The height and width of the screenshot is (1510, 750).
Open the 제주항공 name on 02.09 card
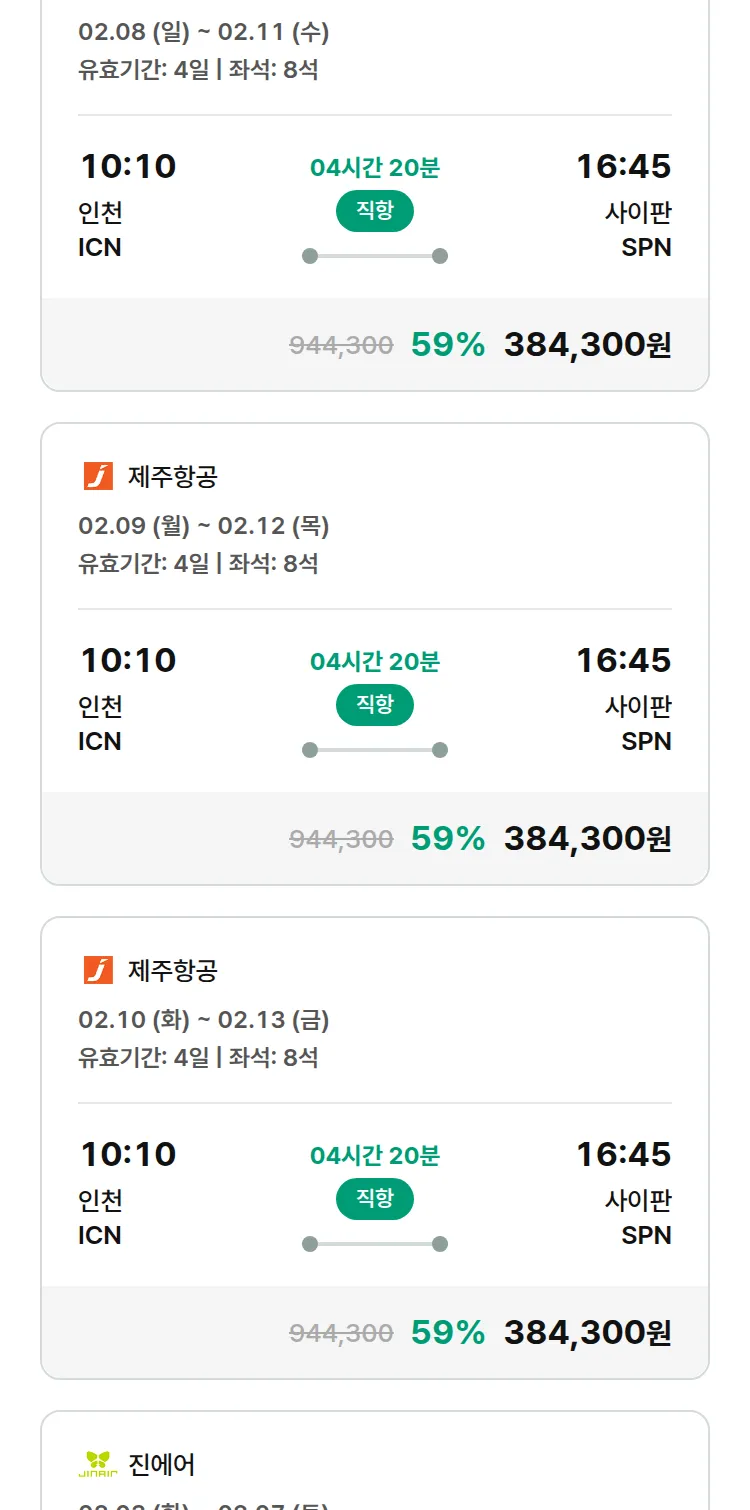(173, 477)
